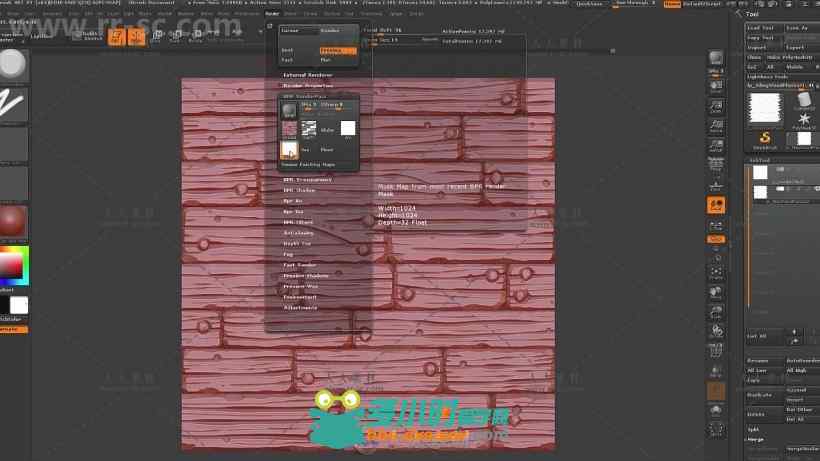Open the Render menu in menu bar

272,14
